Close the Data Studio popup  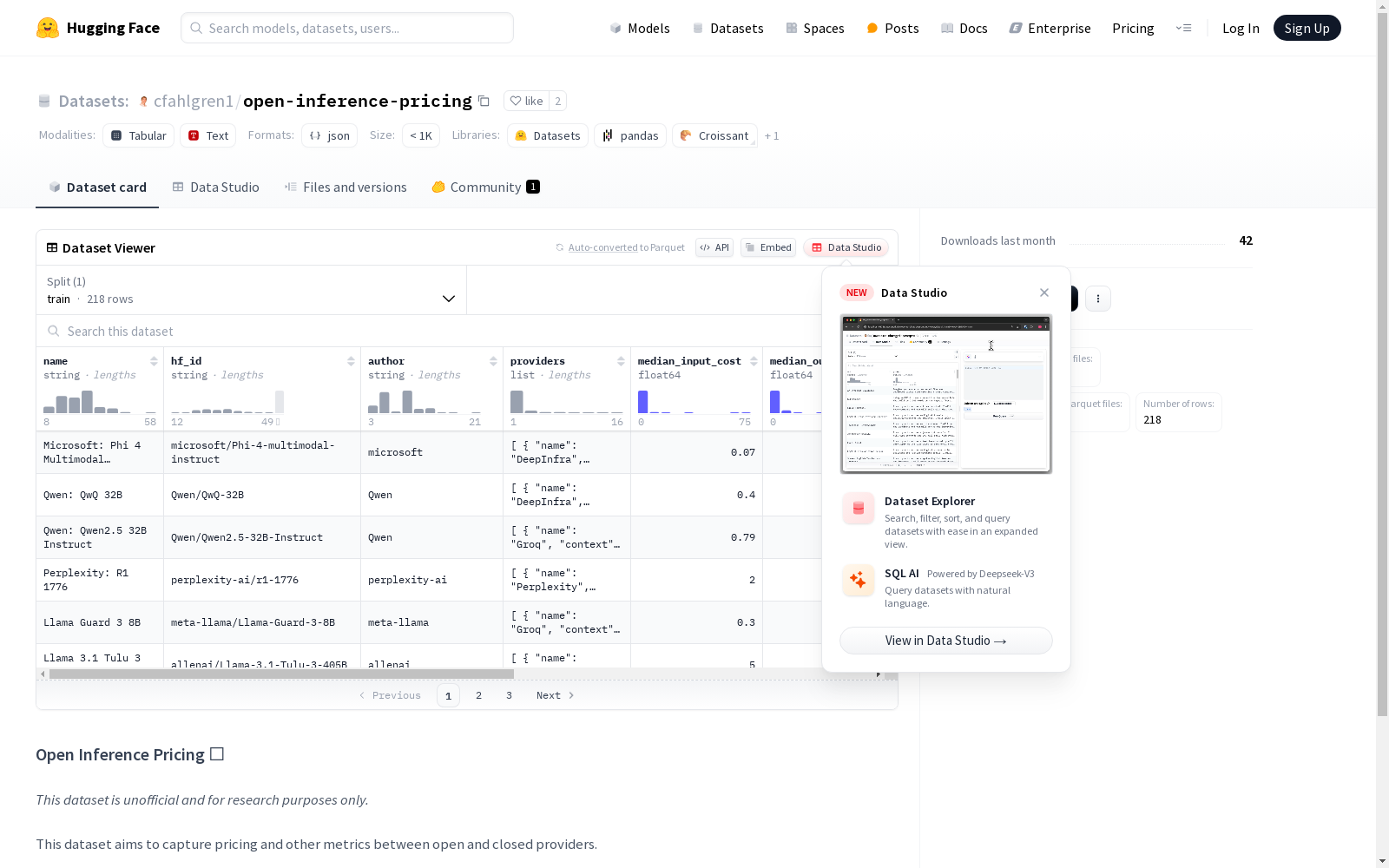coord(1044,293)
